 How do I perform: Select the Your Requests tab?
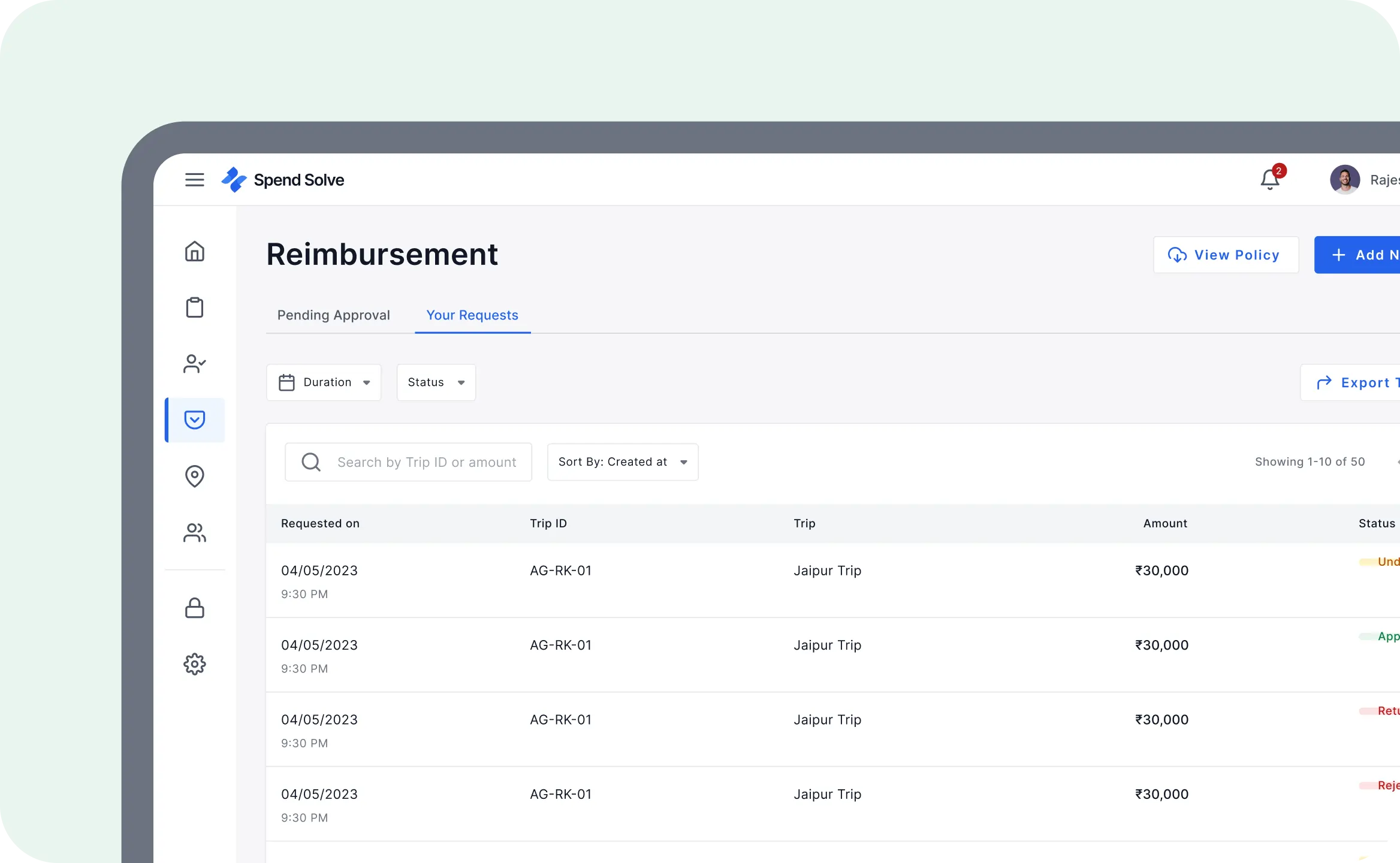tap(472, 315)
